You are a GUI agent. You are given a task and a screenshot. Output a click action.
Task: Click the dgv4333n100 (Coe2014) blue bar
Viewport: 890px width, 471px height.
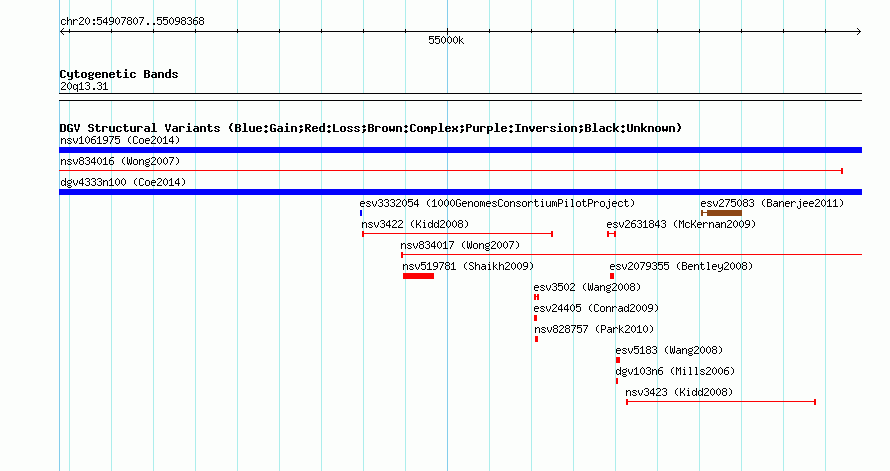[x=460, y=192]
